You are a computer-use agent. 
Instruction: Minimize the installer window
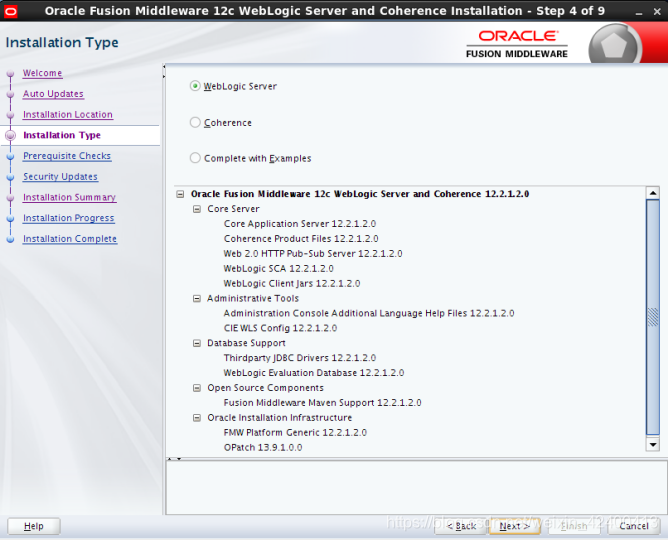639,12
